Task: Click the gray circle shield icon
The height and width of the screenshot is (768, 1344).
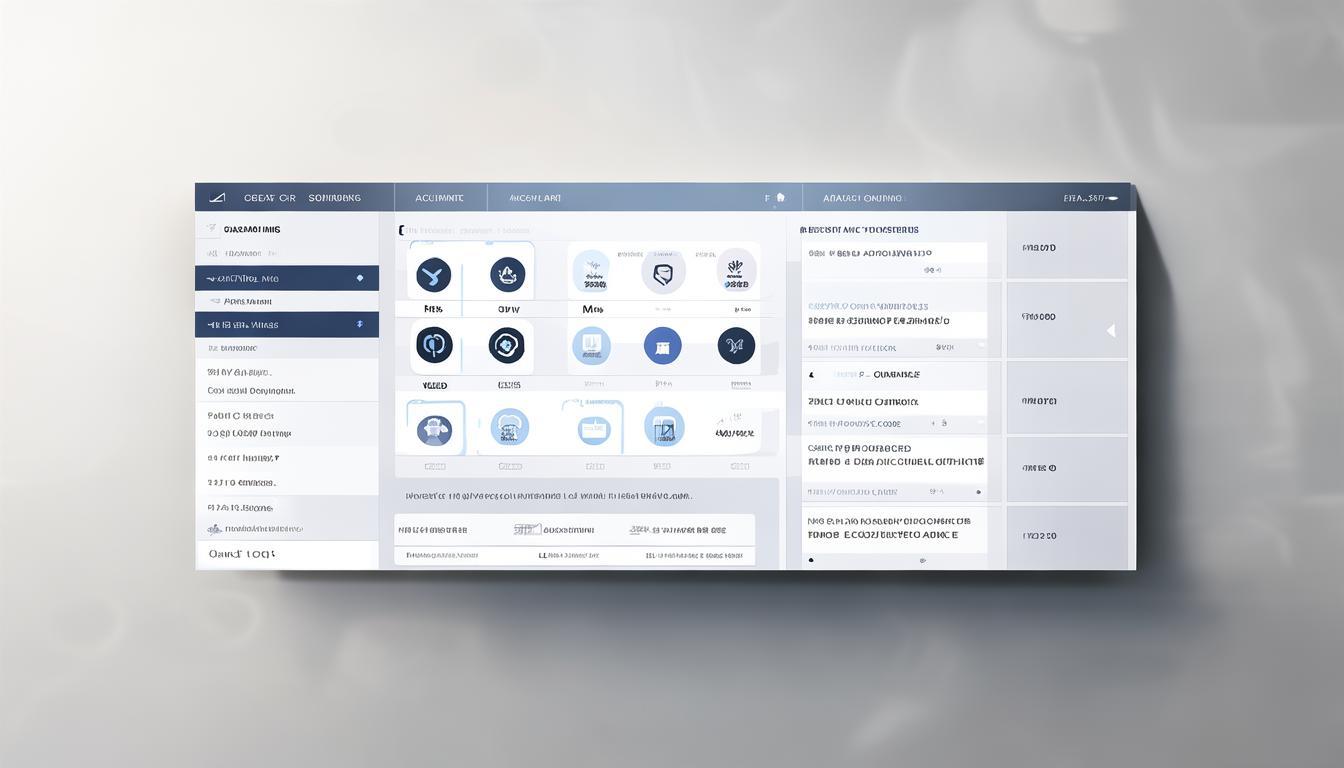Action: coord(663,272)
